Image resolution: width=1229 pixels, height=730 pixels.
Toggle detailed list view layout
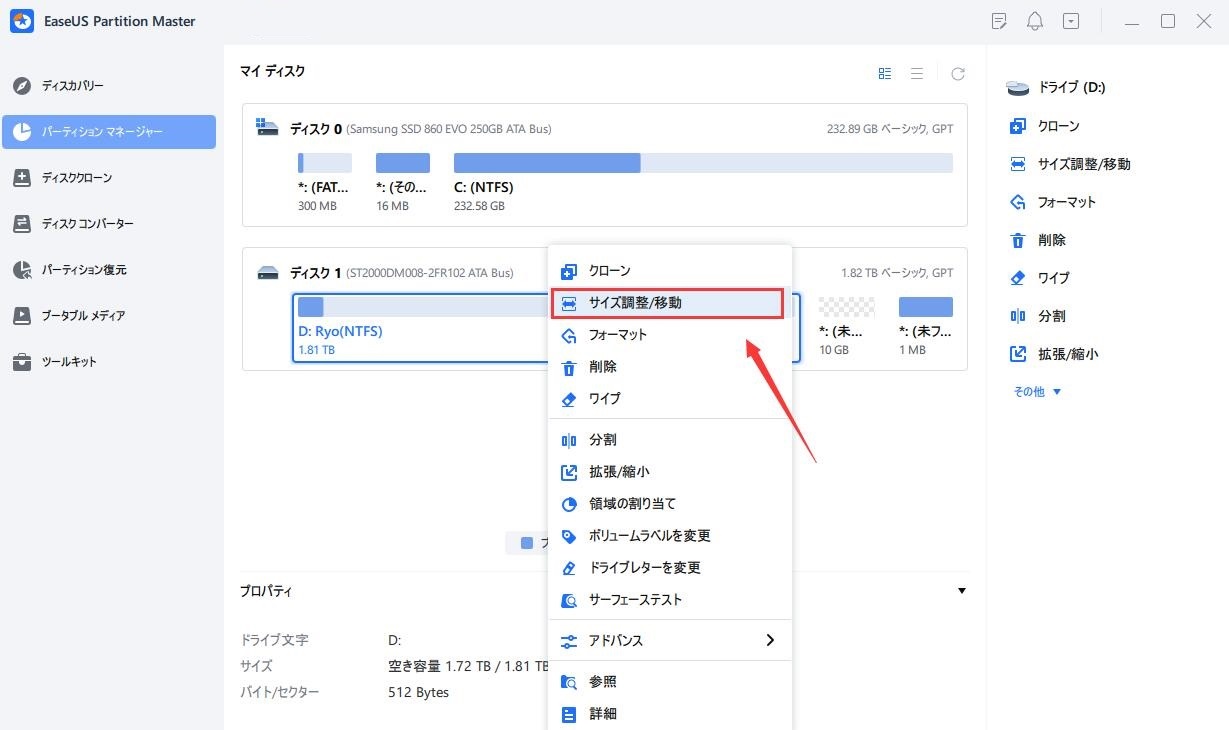[917, 72]
